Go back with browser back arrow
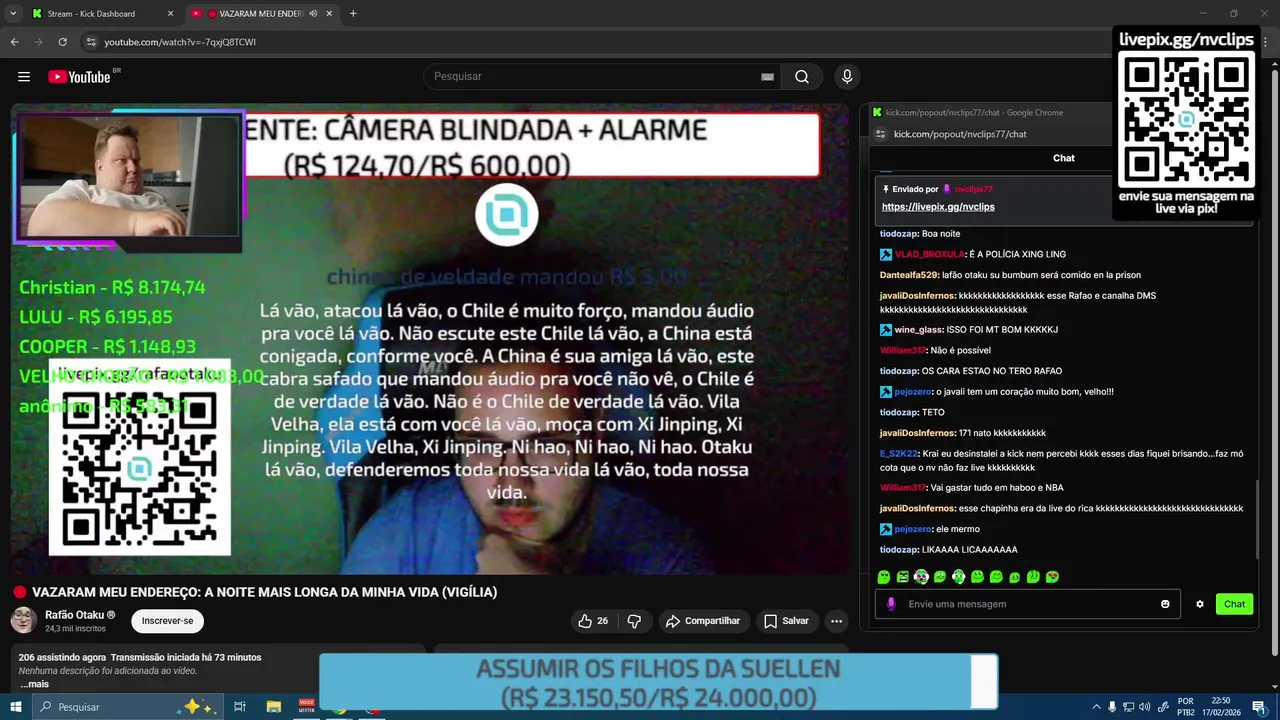This screenshot has width=1280, height=720. pyautogui.click(x=14, y=42)
